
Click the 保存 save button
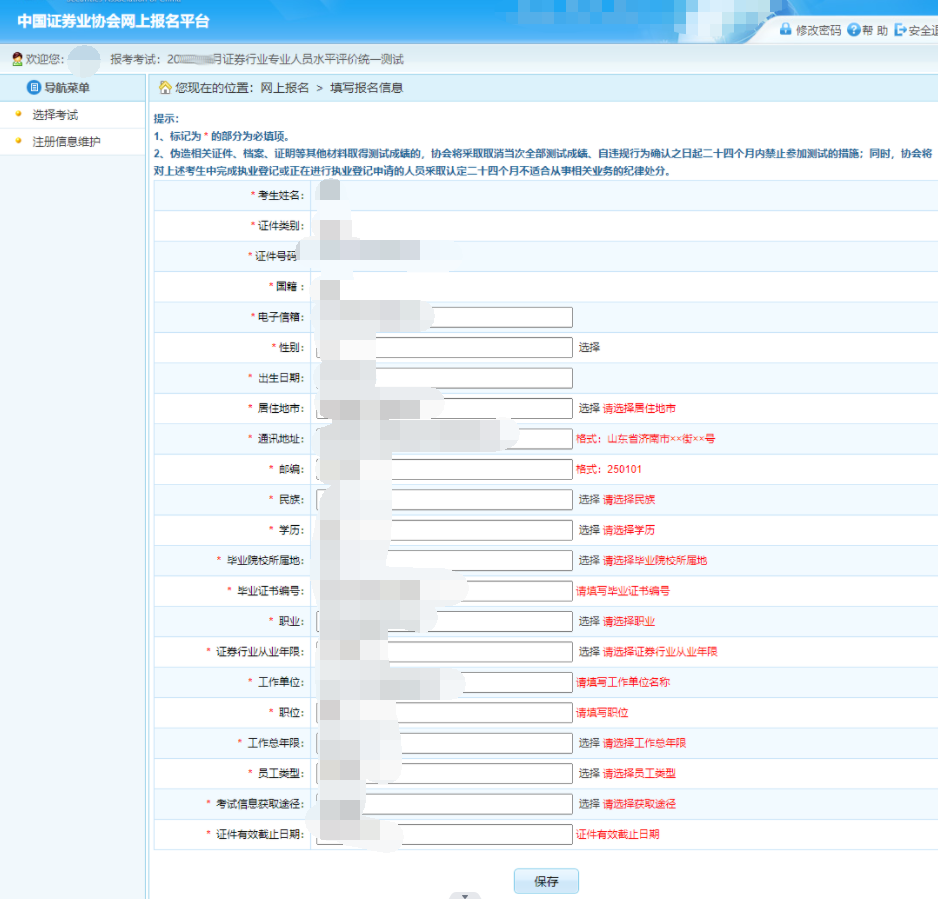pyautogui.click(x=545, y=881)
